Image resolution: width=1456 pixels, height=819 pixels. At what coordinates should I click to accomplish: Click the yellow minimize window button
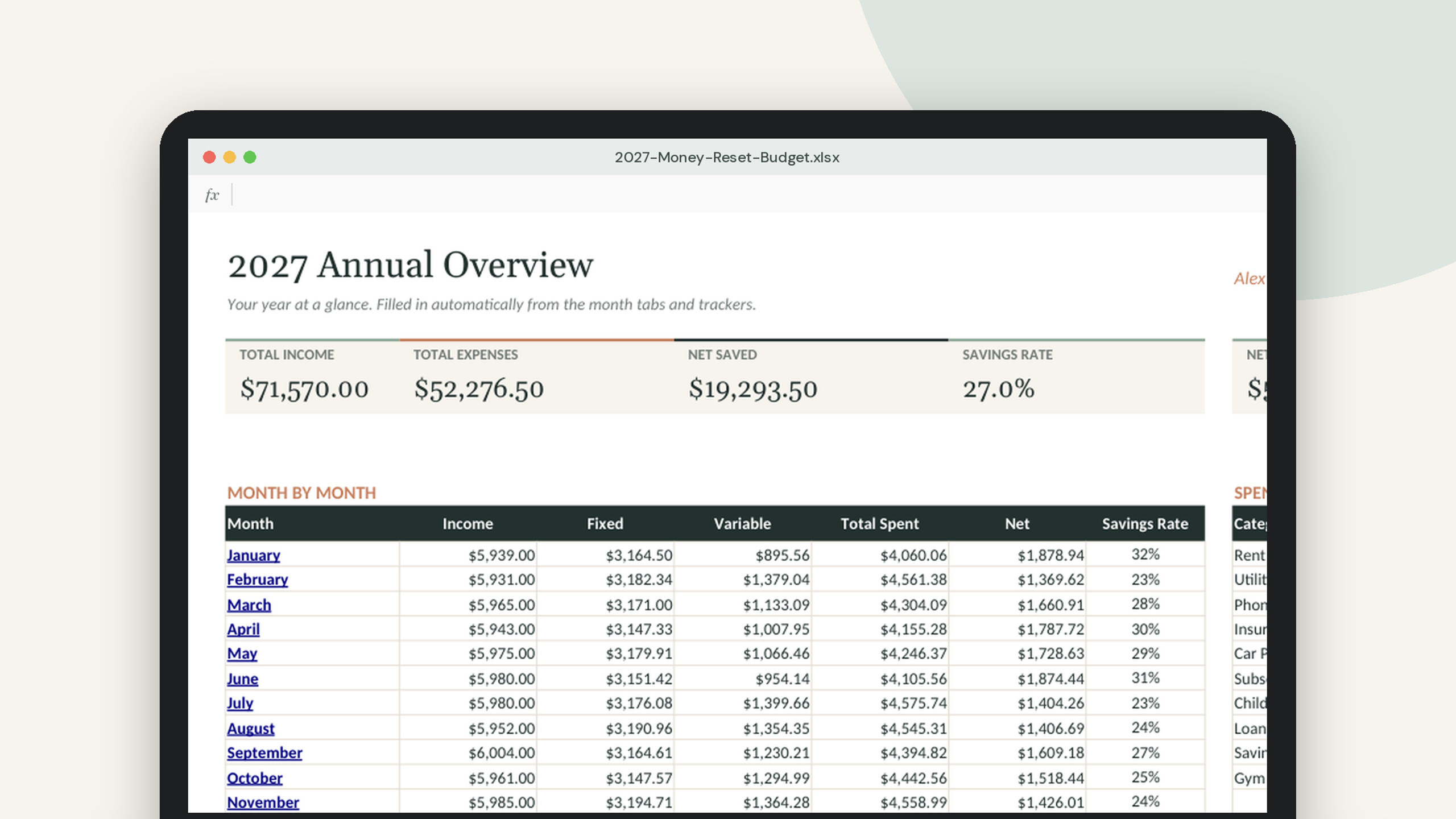(x=229, y=157)
